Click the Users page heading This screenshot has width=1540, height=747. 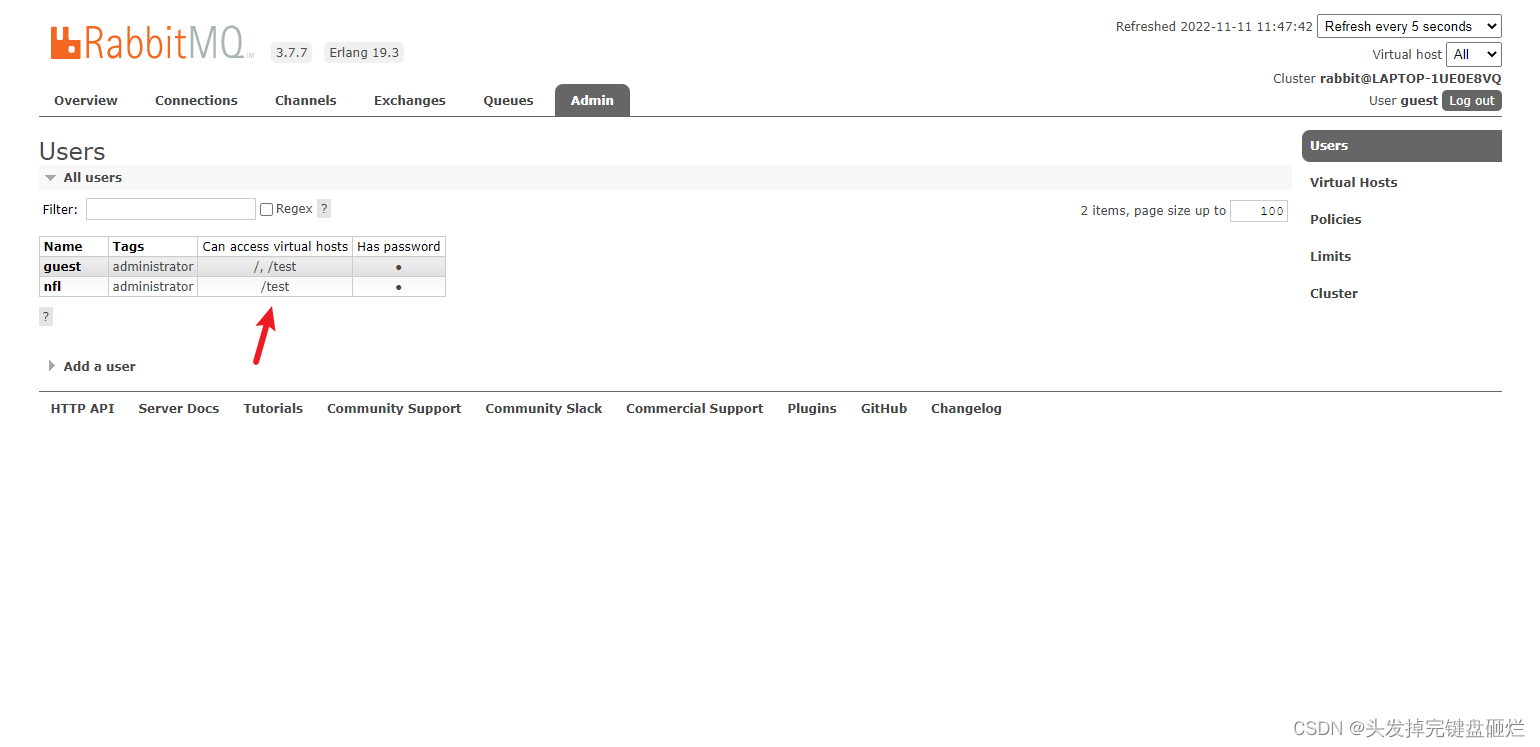tap(72, 151)
